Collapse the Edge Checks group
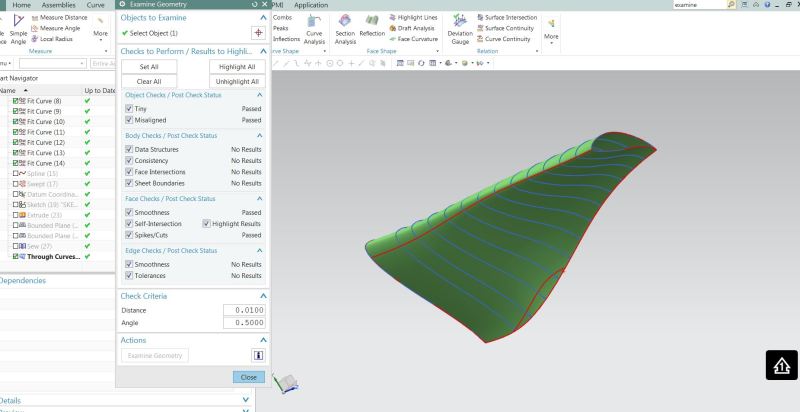Screen dimensions: 800x412 coord(259,251)
